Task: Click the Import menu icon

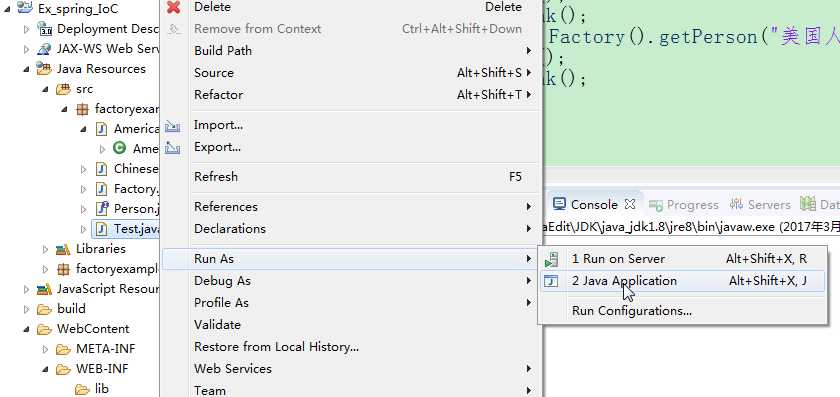Action: pos(172,126)
